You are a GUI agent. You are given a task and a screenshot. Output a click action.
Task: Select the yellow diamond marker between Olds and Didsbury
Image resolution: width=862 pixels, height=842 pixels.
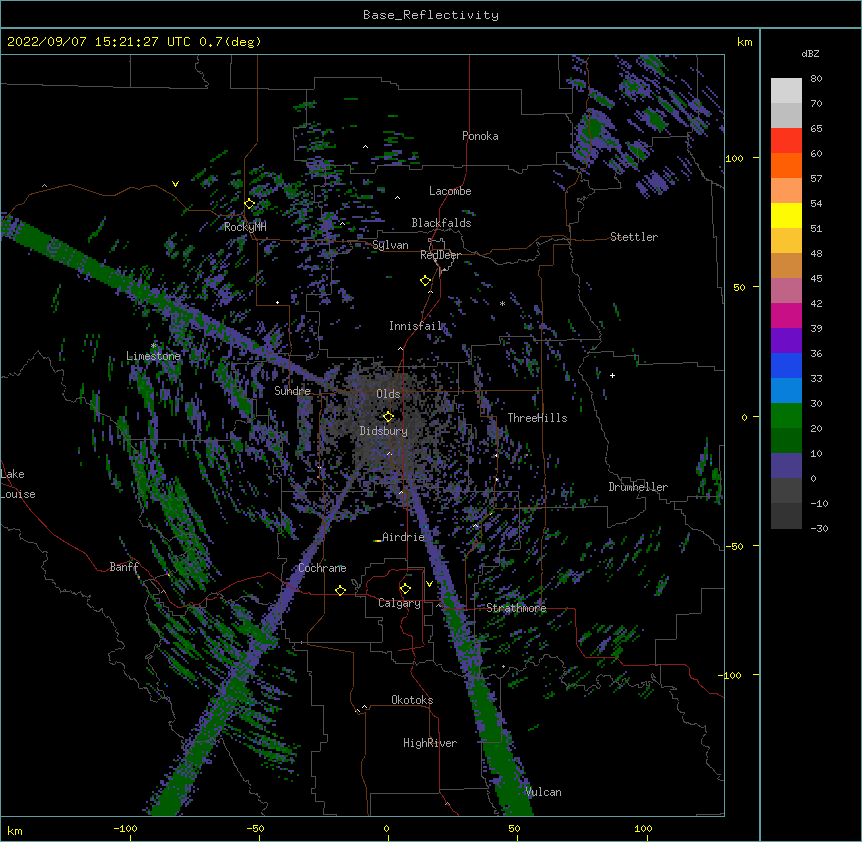pyautogui.click(x=388, y=417)
